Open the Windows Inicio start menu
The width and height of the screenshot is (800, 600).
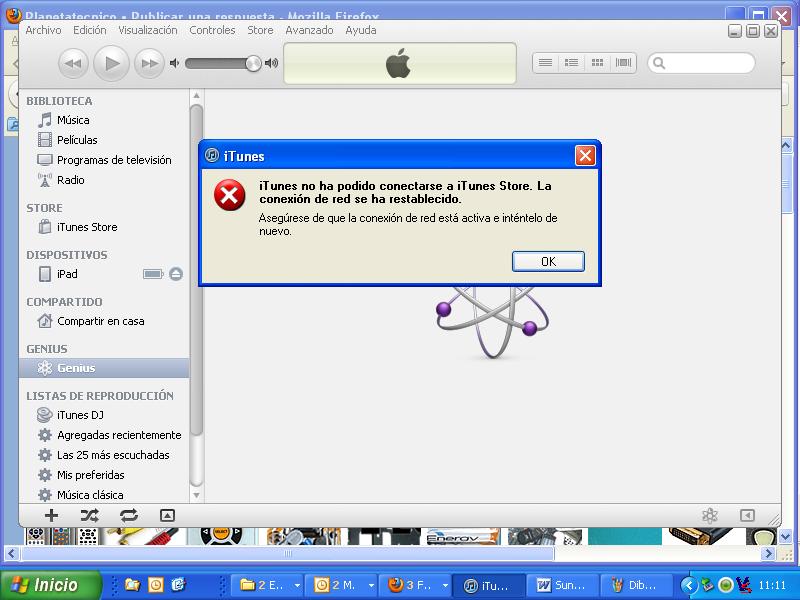point(51,585)
